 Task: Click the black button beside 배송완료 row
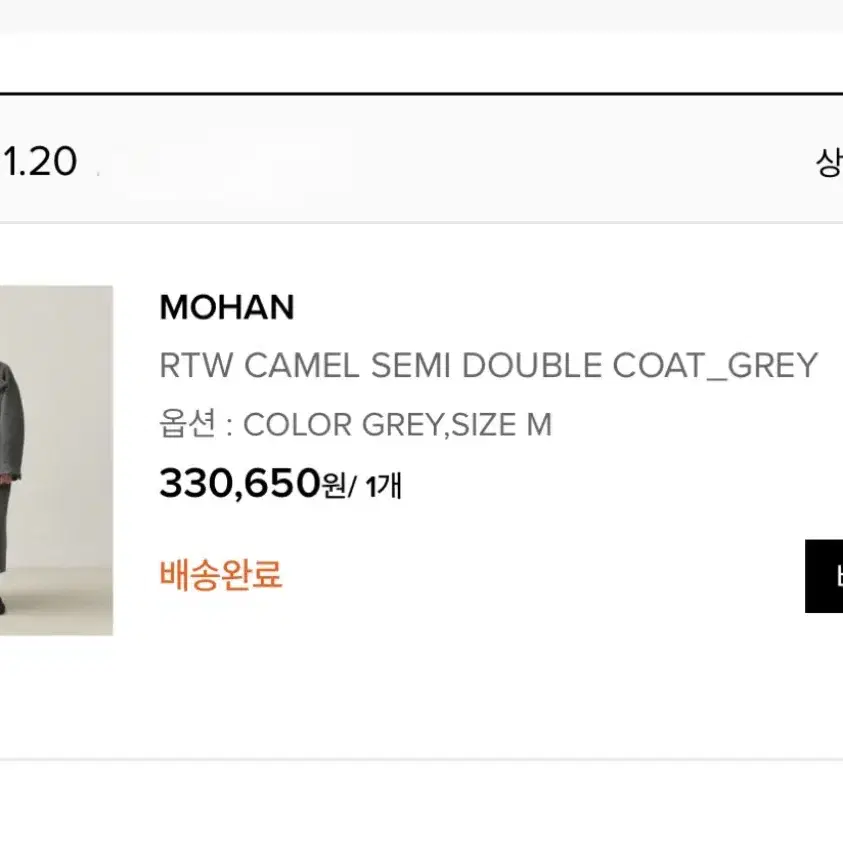click(x=824, y=576)
